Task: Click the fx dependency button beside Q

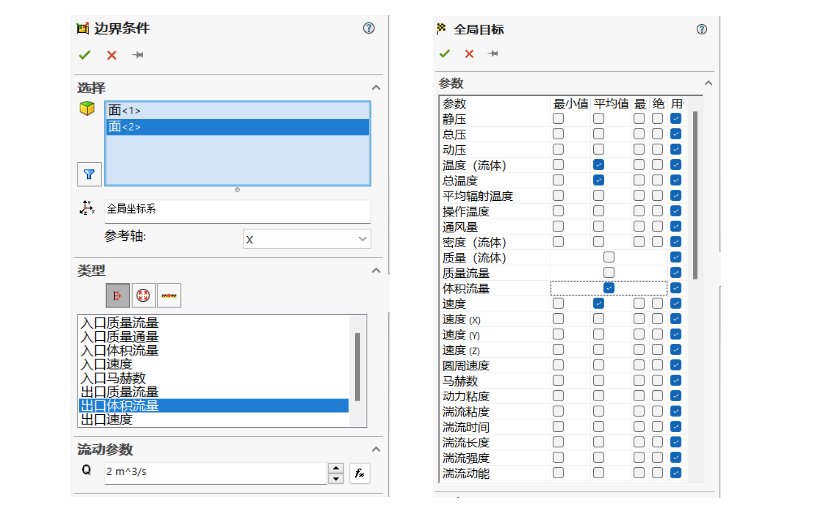Action: pos(360,472)
